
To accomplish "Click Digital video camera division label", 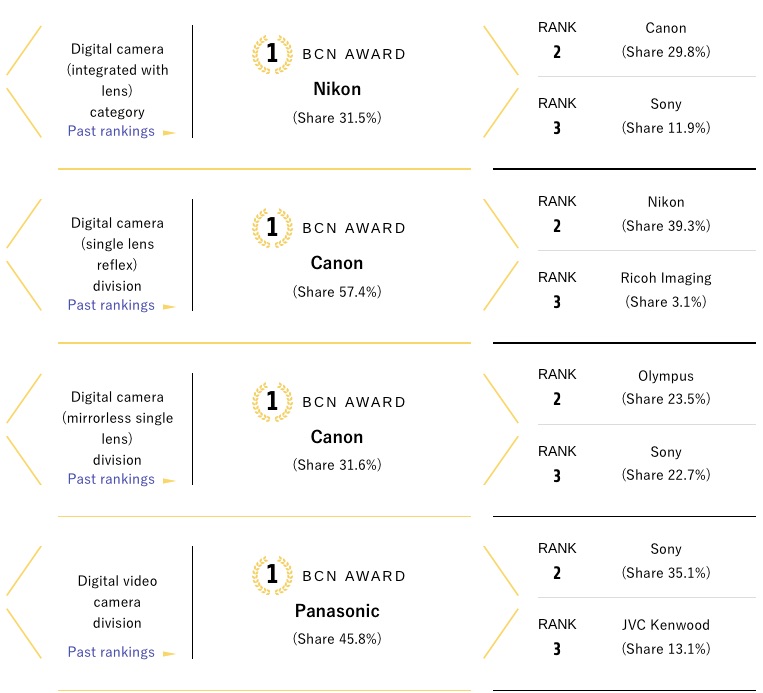I will [117, 602].
